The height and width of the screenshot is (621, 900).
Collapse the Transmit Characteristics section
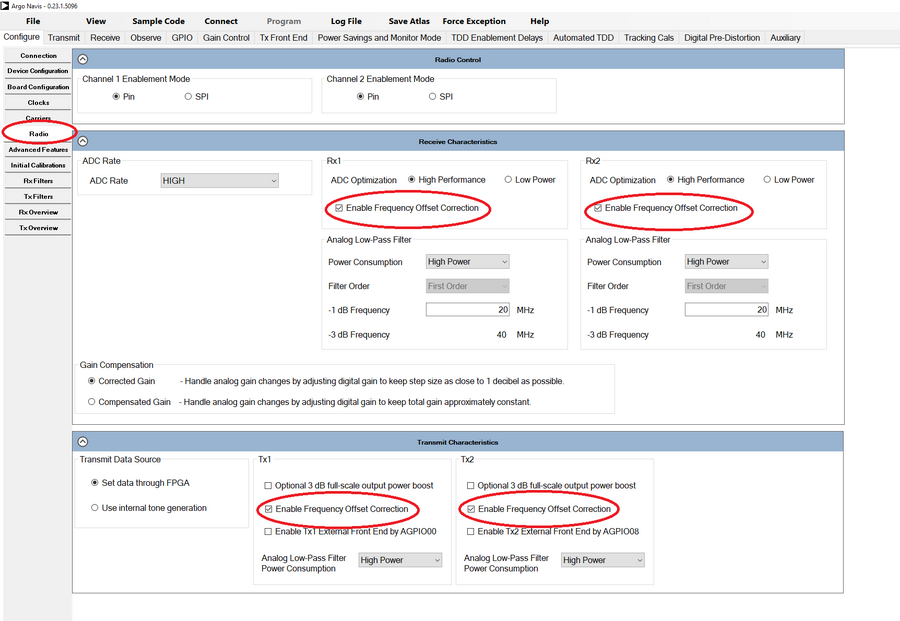83,441
